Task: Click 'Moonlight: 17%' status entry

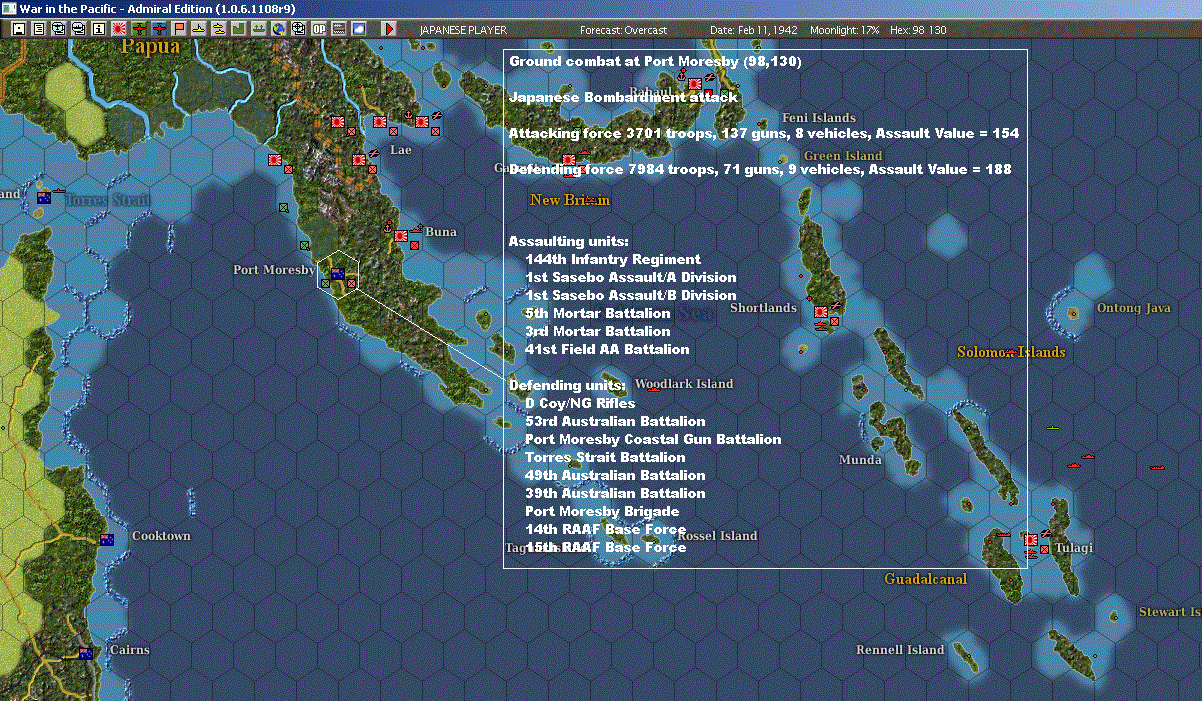Action: (844, 30)
